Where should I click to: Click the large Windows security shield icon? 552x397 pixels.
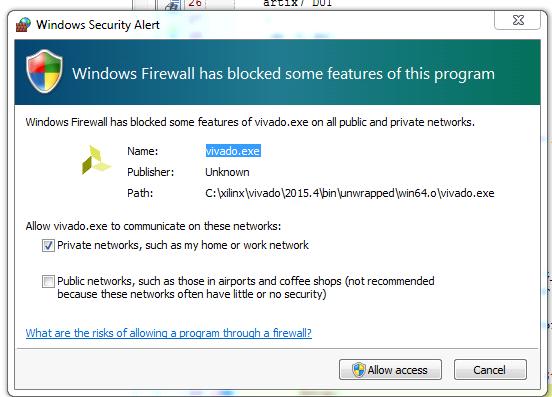(x=44, y=71)
